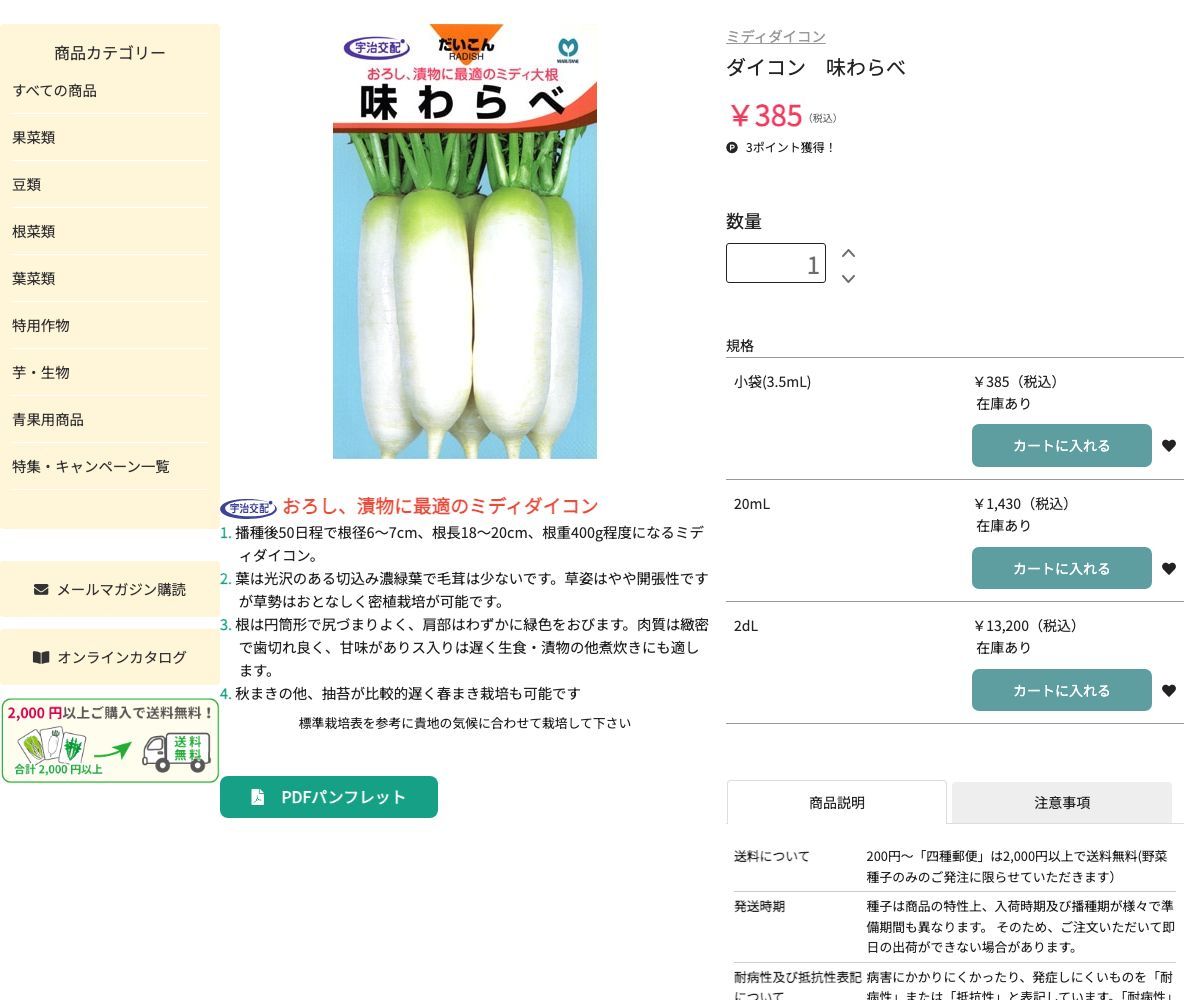1200x1000 pixels.
Task: Switch to the 注意事項 tab
Action: [1062, 802]
